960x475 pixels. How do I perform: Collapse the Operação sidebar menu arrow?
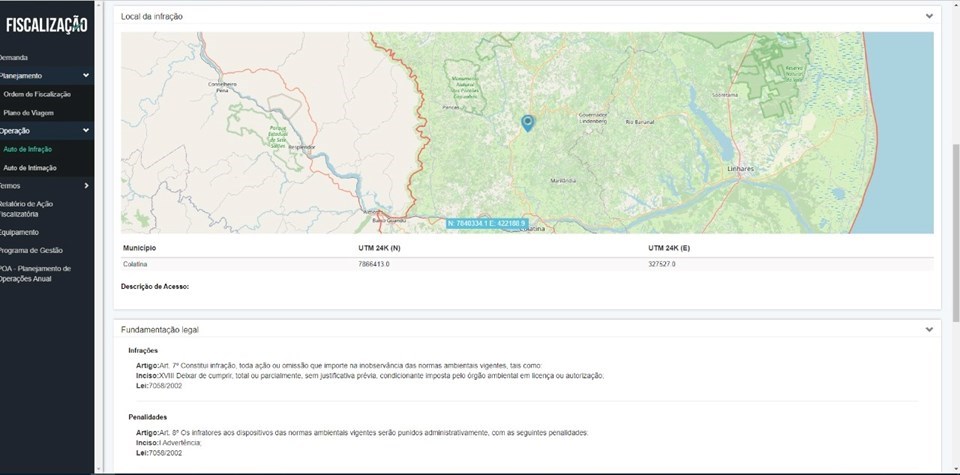(86, 130)
